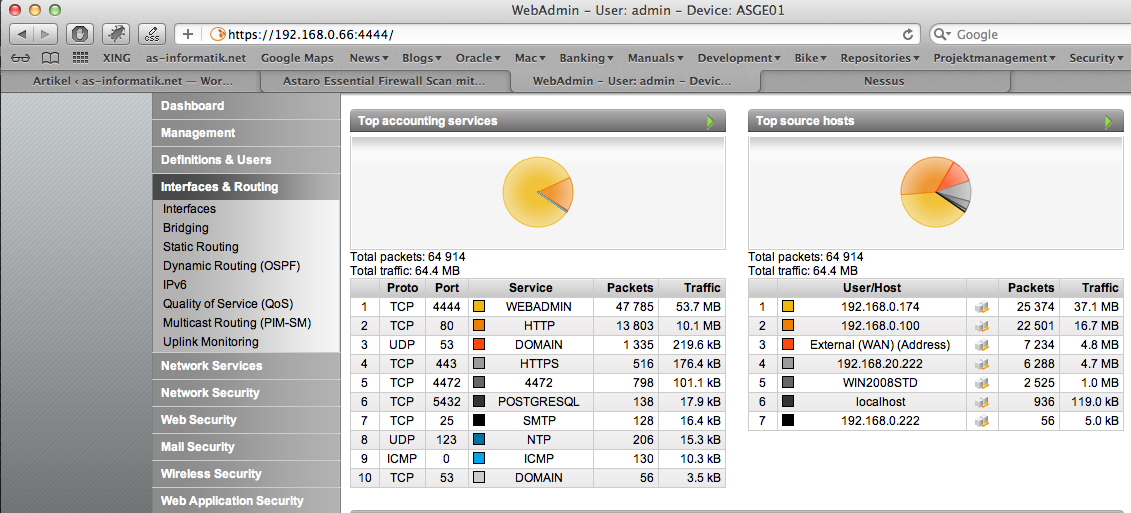This screenshot has width=1131, height=513.
Task: Click the host icon beside 192.168.0.174
Action: click(981, 307)
